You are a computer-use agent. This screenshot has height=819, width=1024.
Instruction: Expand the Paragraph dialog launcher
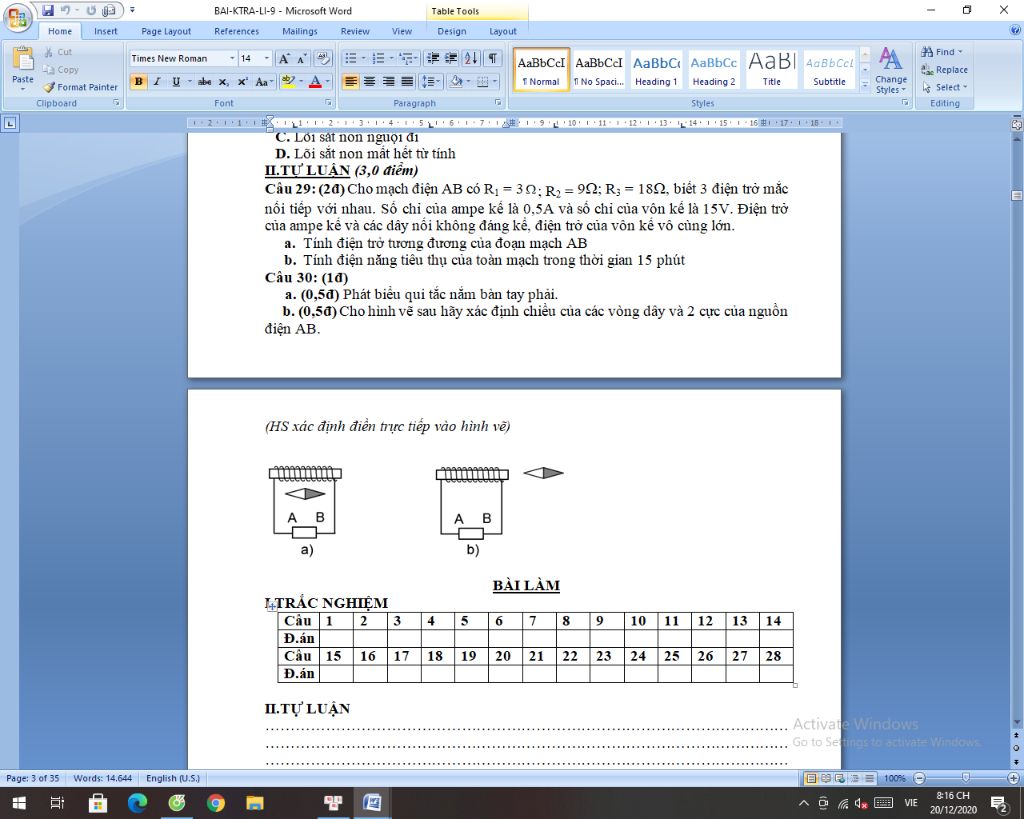pos(498,103)
